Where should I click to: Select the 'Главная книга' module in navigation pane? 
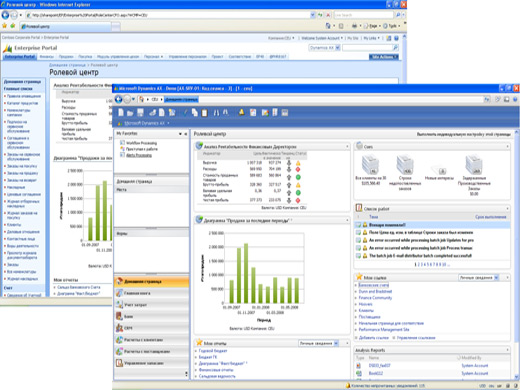[151, 293]
